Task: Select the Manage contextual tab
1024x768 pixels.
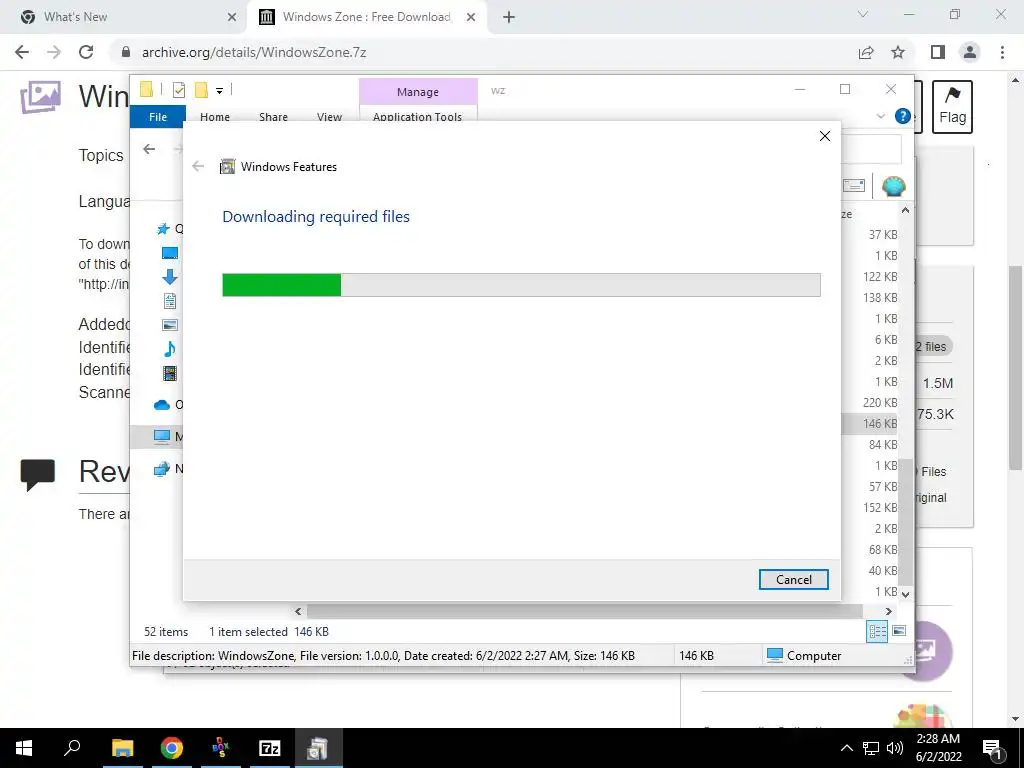Action: pos(418,92)
